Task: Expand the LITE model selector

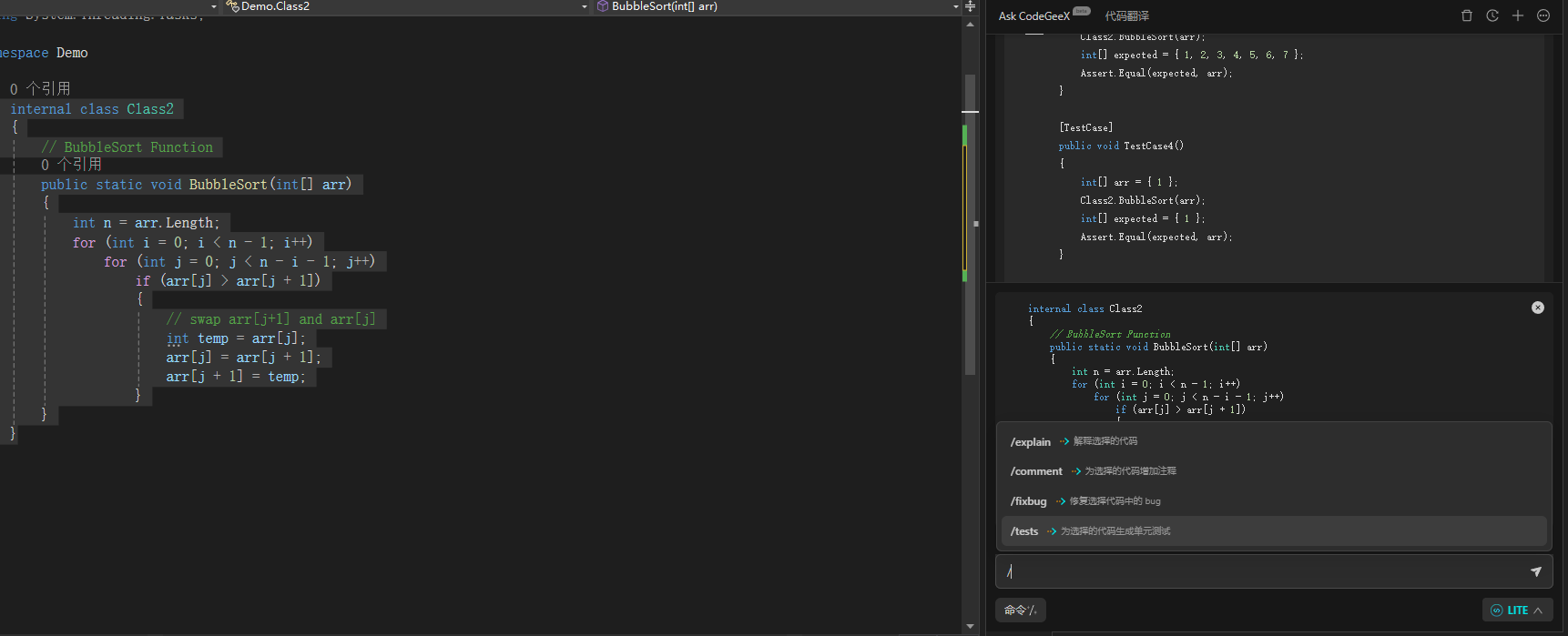Action: (x=1517, y=611)
